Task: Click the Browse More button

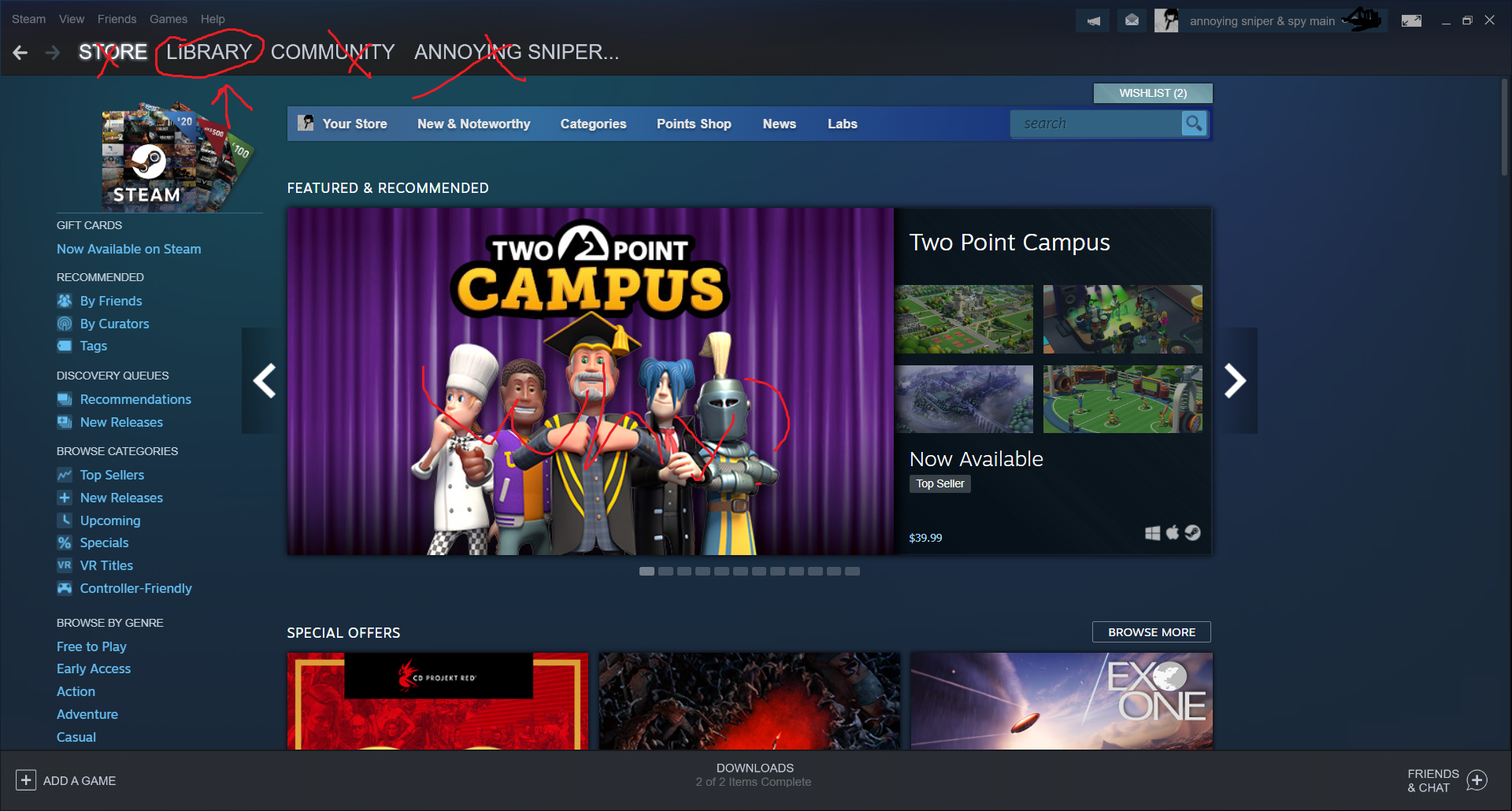Action: (x=1151, y=632)
